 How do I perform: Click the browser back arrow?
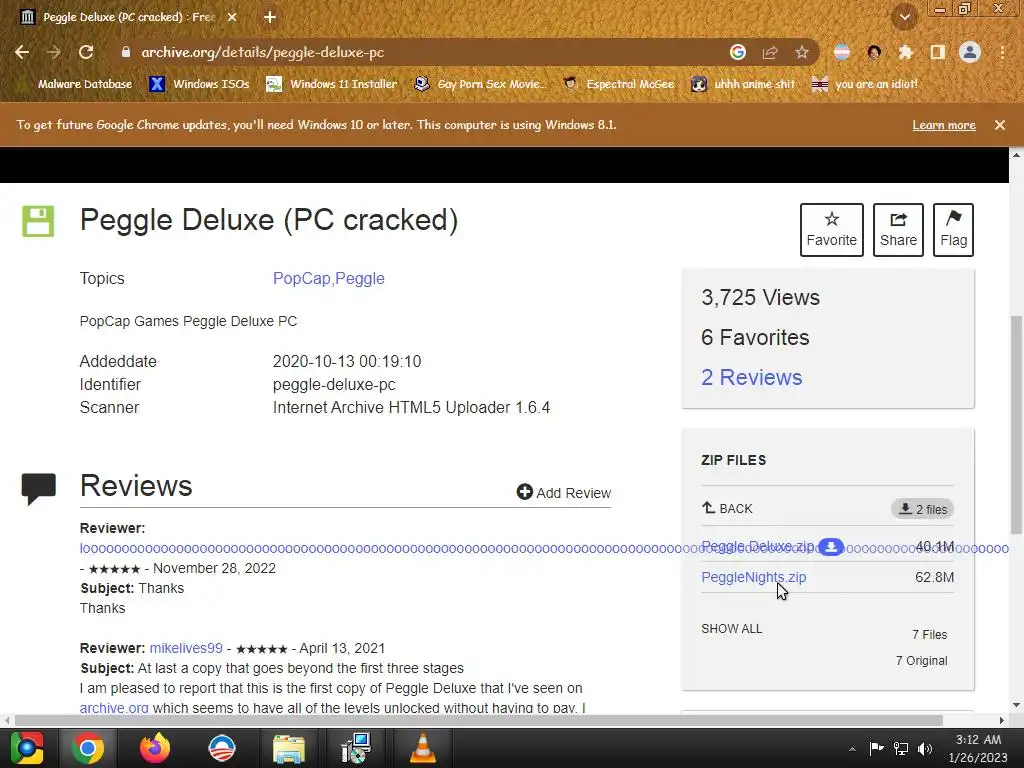pyautogui.click(x=22, y=52)
